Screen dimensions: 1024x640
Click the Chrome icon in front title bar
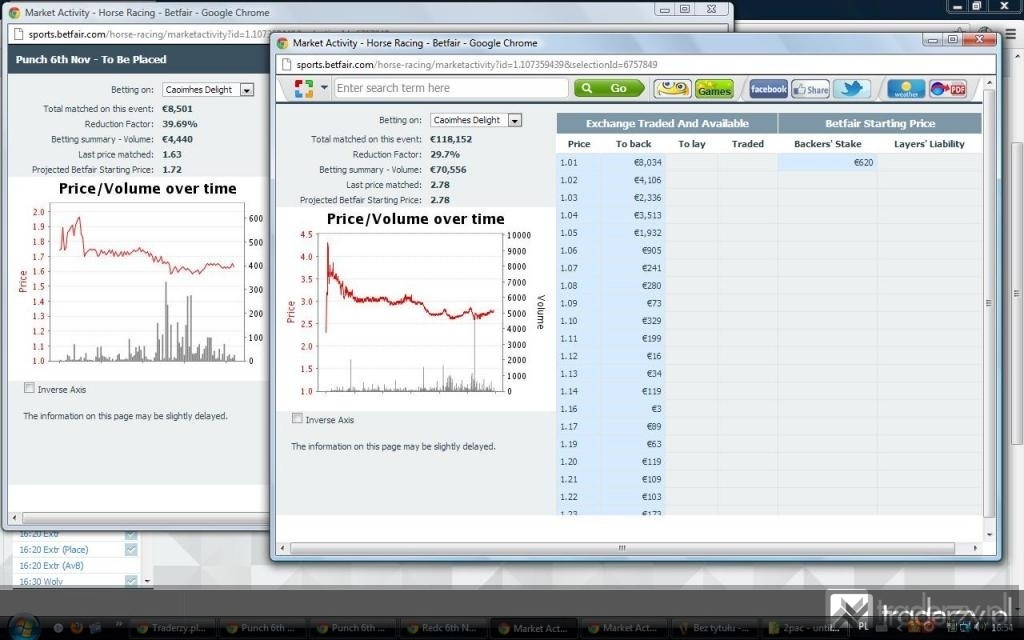[282, 43]
